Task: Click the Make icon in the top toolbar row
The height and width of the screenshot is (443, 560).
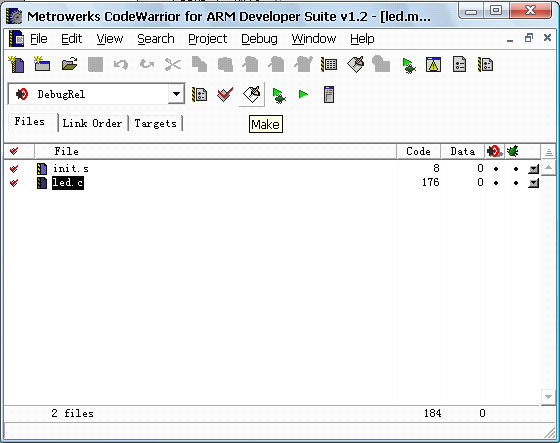Action: tap(356, 65)
